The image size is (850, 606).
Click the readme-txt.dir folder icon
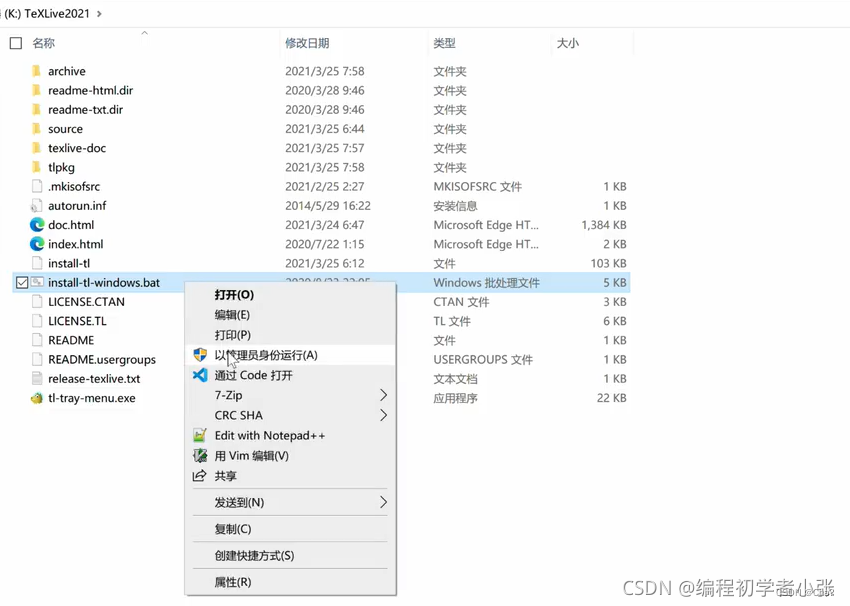click(36, 109)
